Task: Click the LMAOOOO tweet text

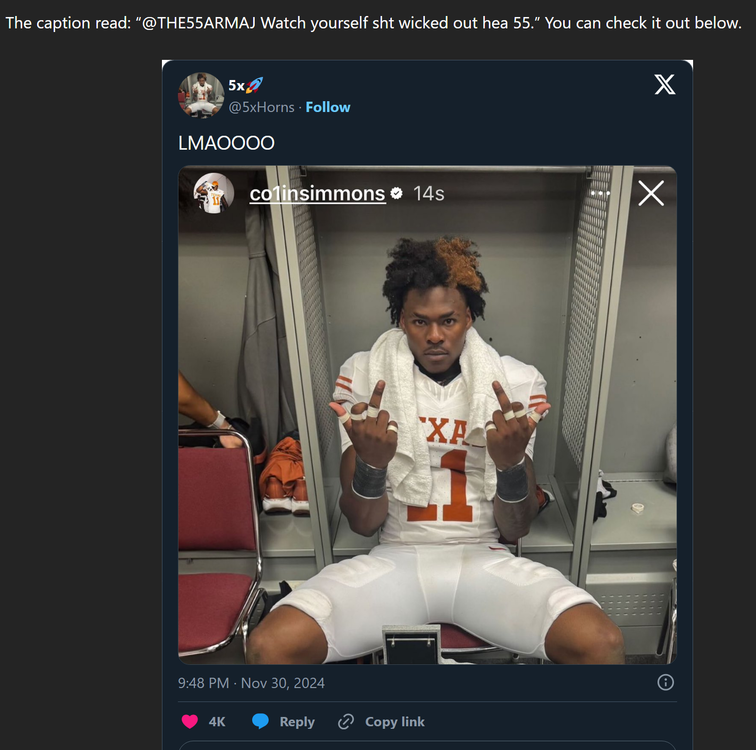Action: 226,143
